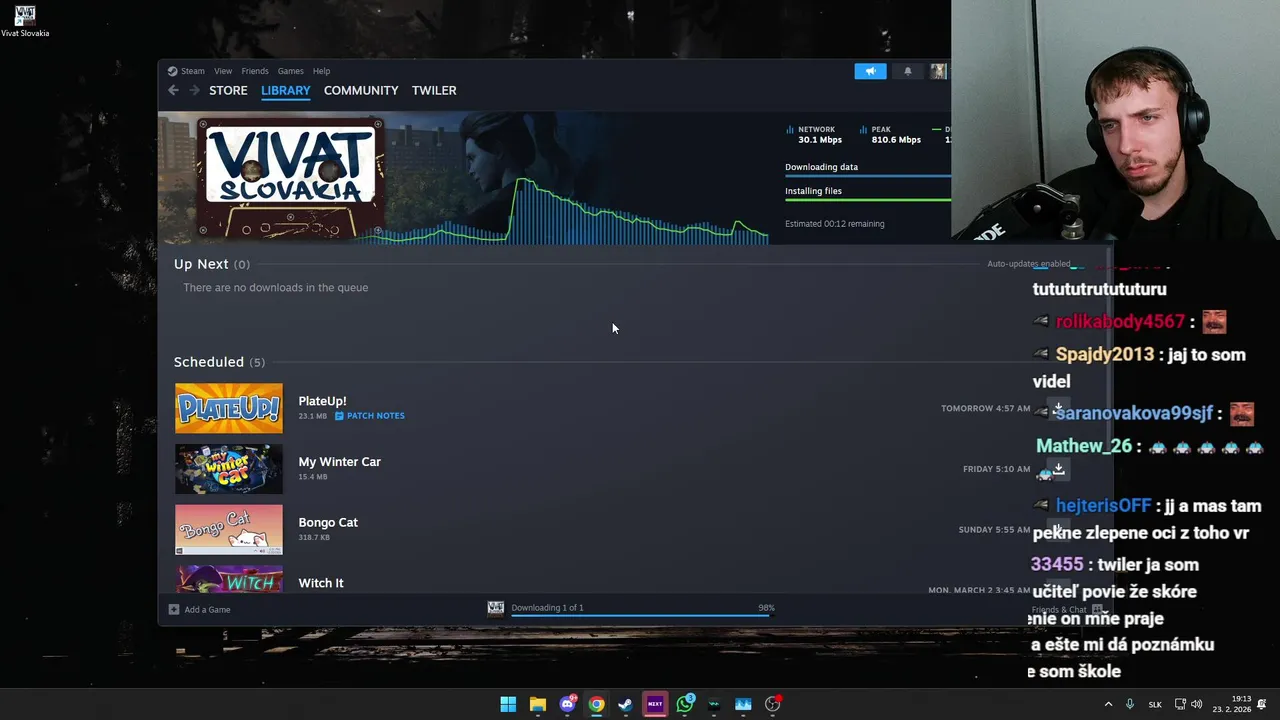This screenshot has width=1280, height=720.
Task: Open PlateUp! PATCH NOTES
Action: pyautogui.click(x=370, y=416)
